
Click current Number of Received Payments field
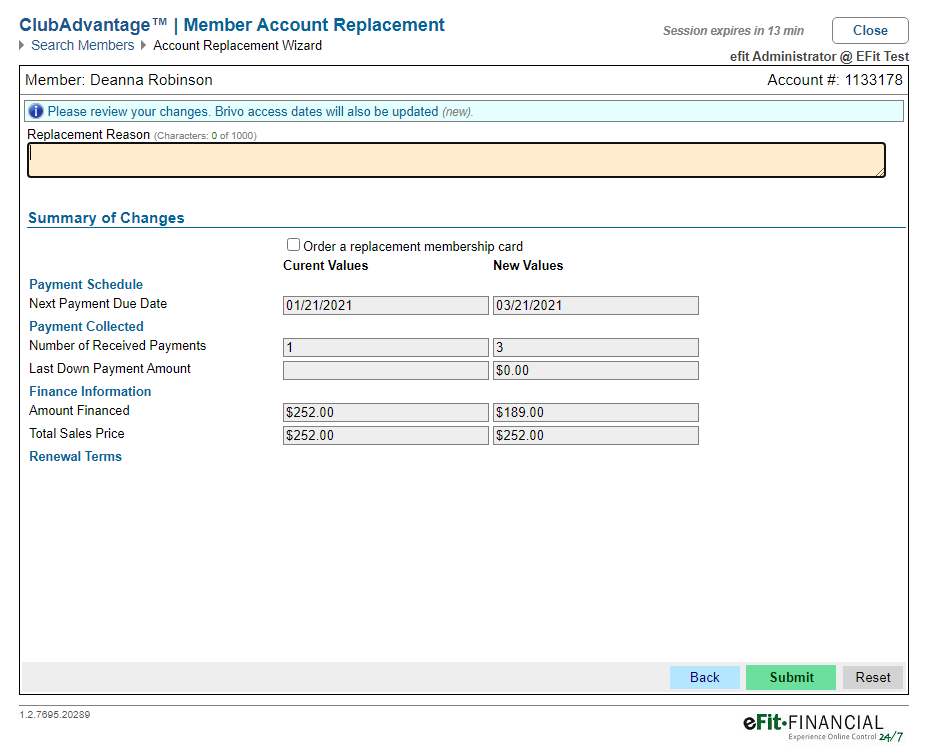click(386, 347)
